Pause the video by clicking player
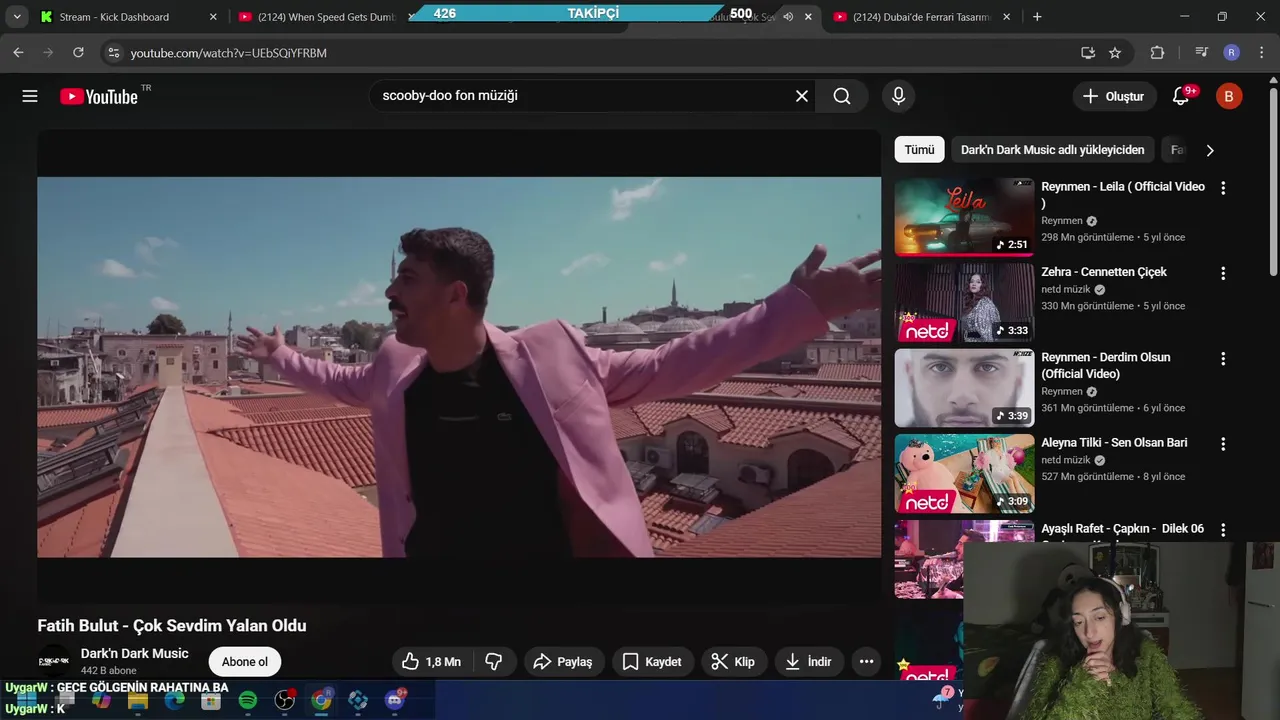 [459, 367]
